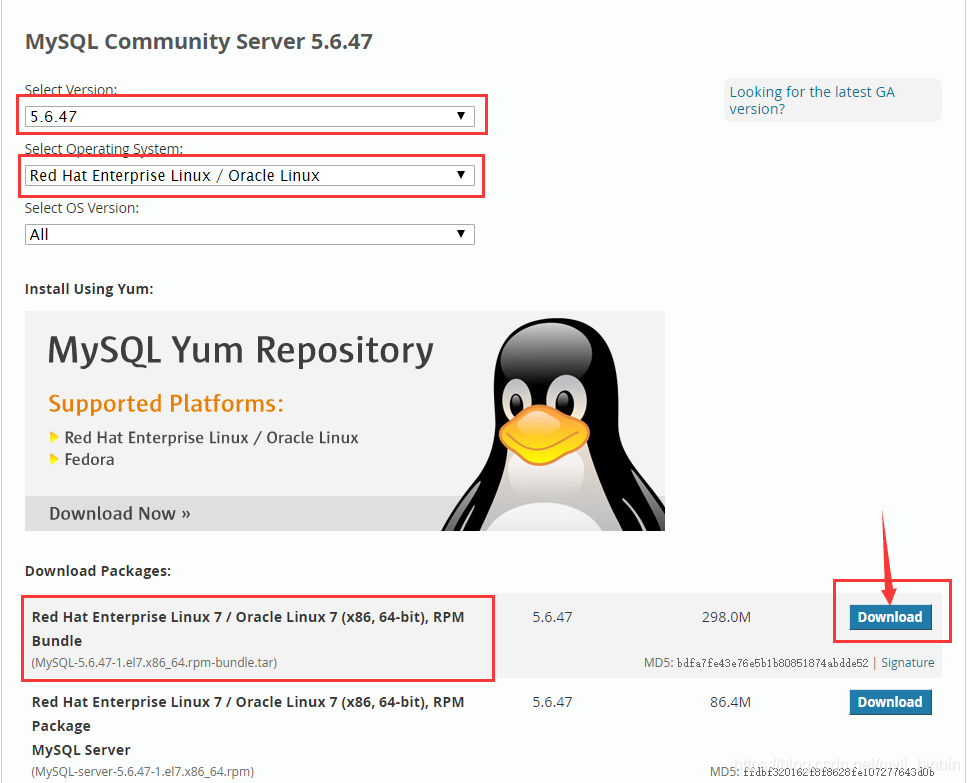Viewport: 969px width, 783px height.
Task: Click the 86.4M size value
Action: (730, 702)
